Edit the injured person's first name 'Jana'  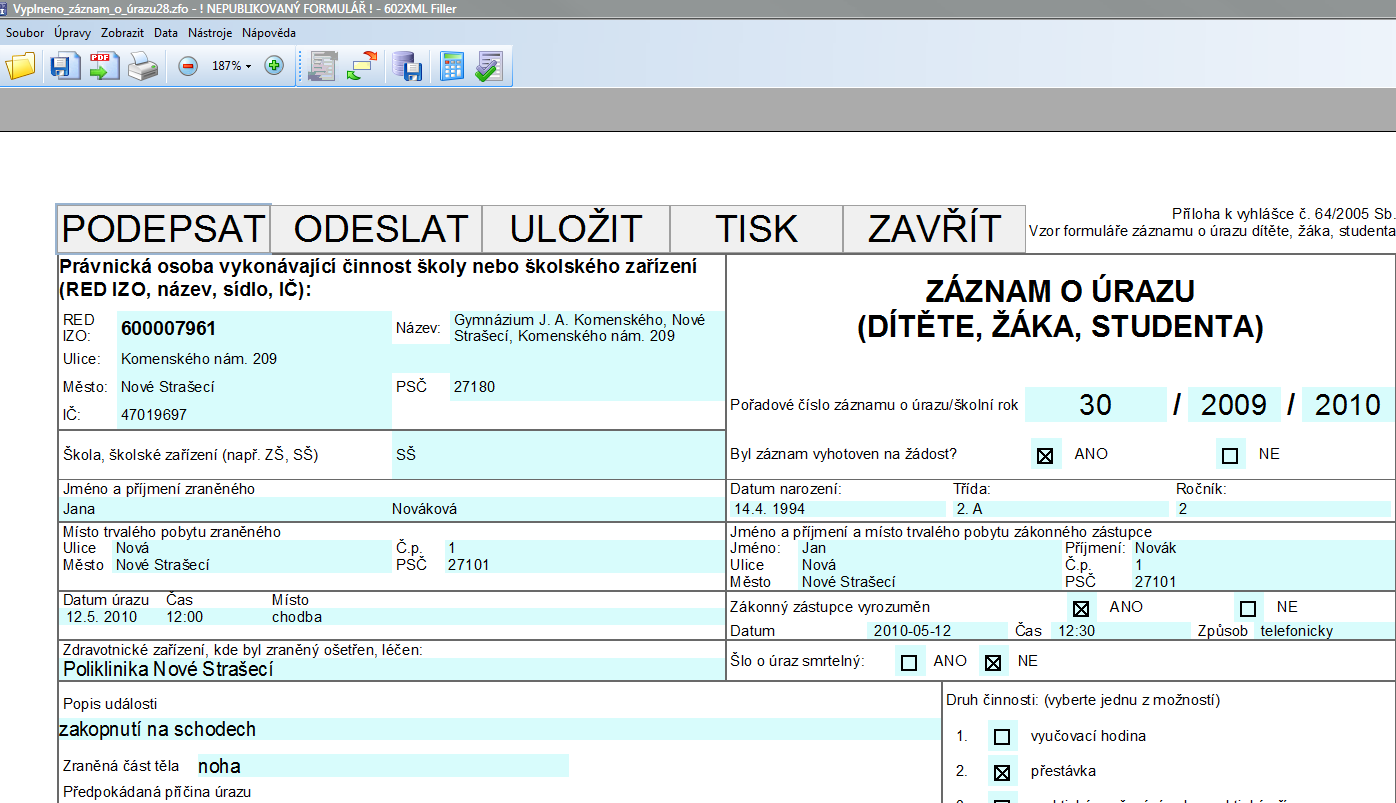[x=225, y=509]
